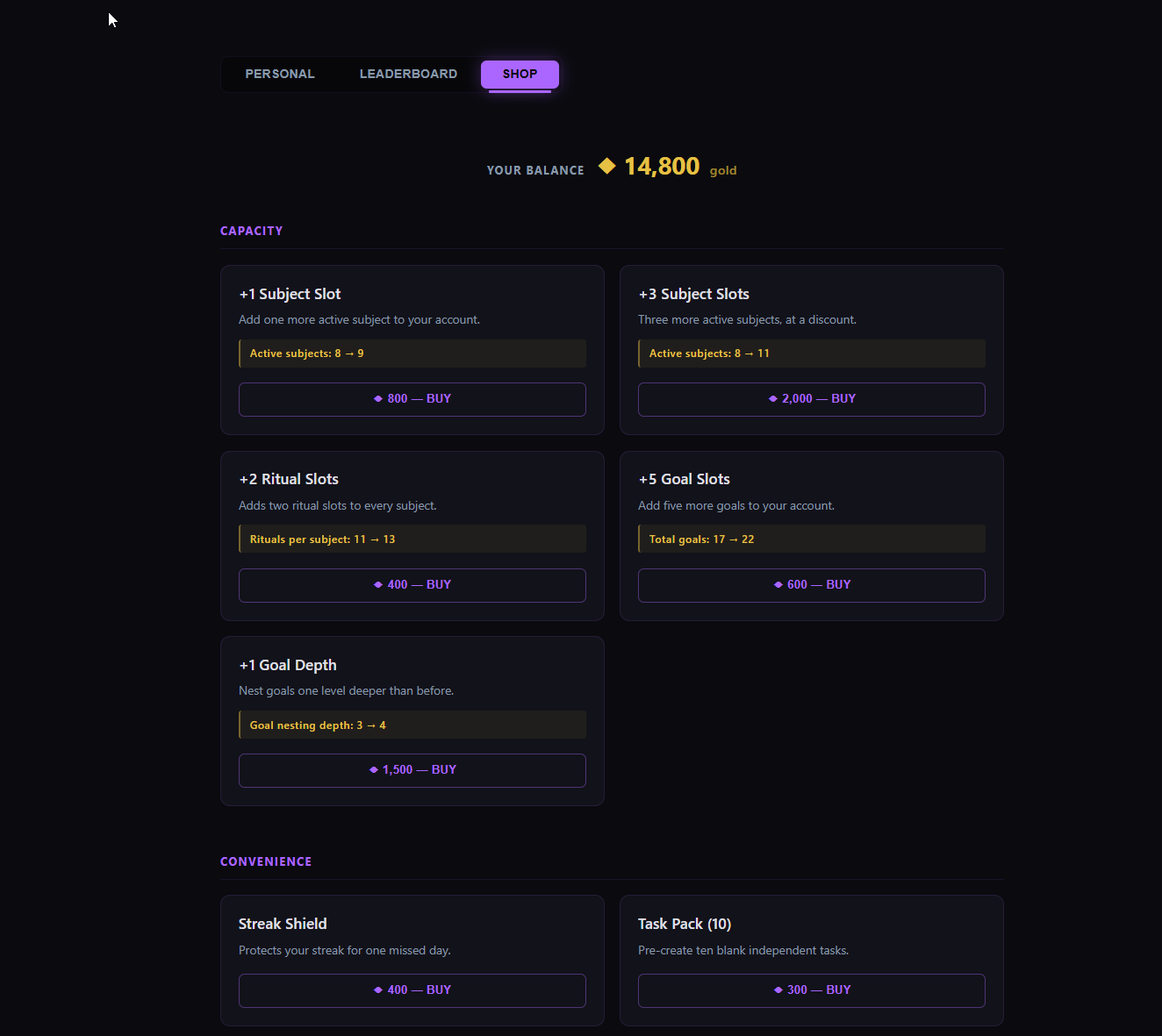Buy +3 Subject Slots for 2,000
Image resolution: width=1162 pixels, height=1036 pixels.
click(812, 399)
